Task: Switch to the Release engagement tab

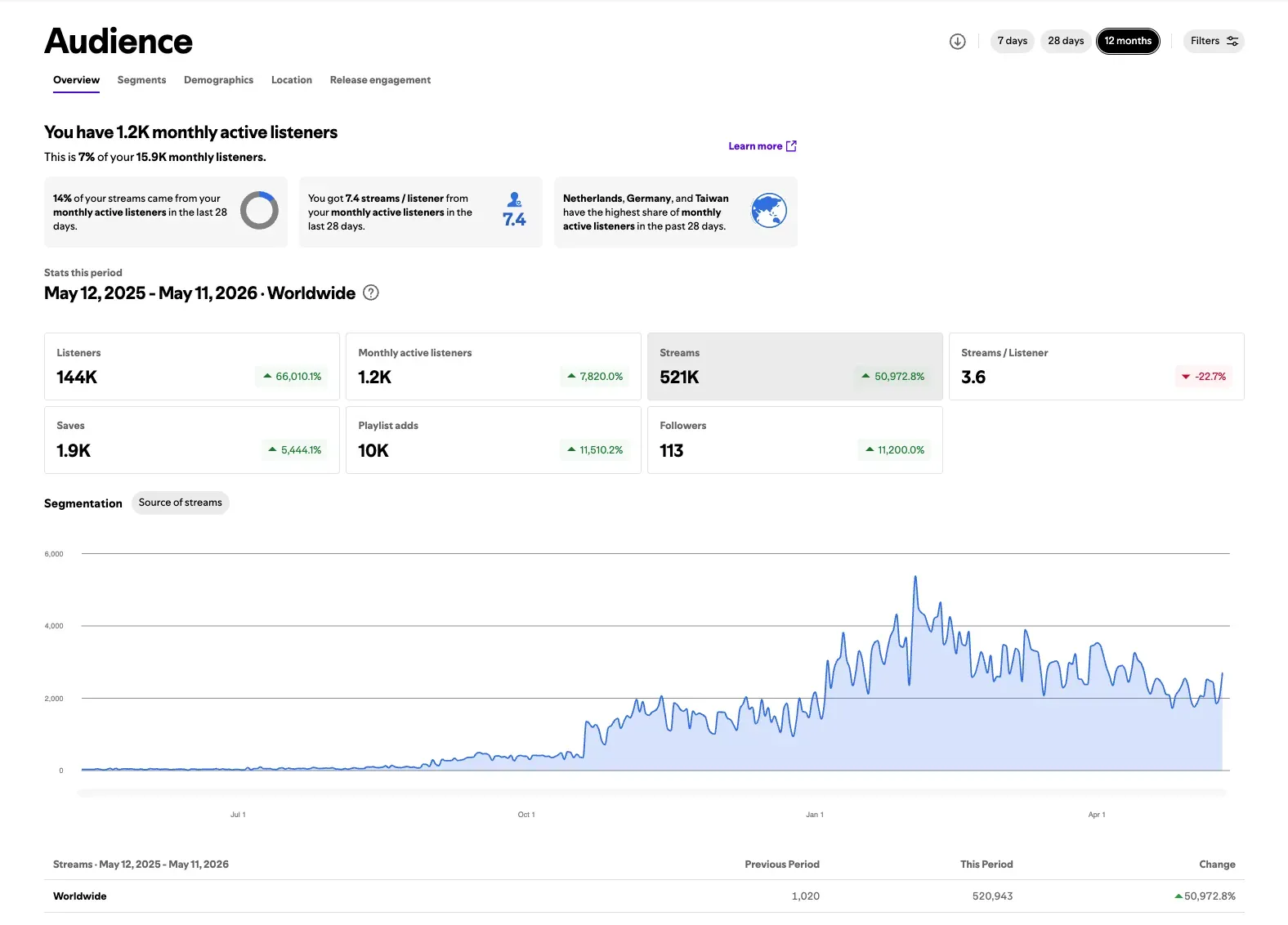Action: click(x=380, y=80)
